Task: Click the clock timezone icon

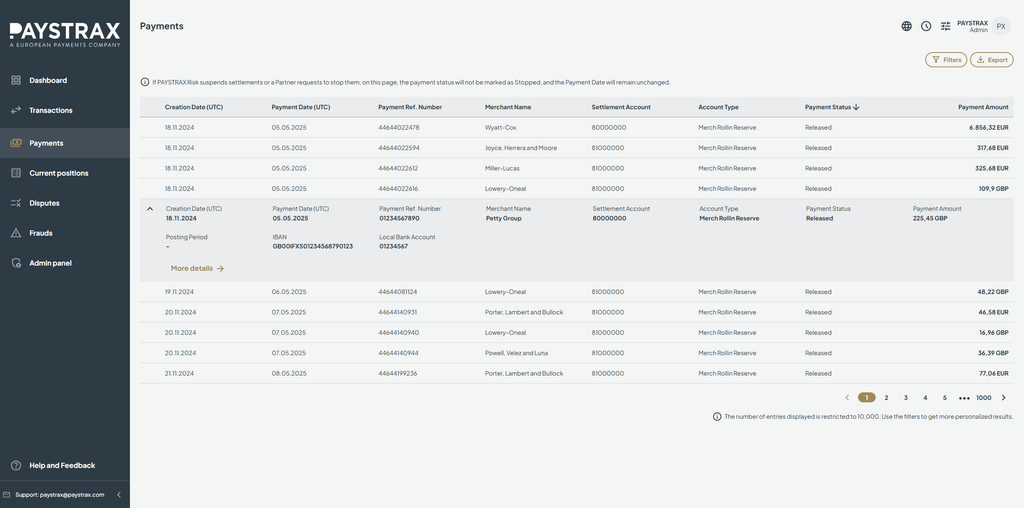Action: (x=926, y=26)
